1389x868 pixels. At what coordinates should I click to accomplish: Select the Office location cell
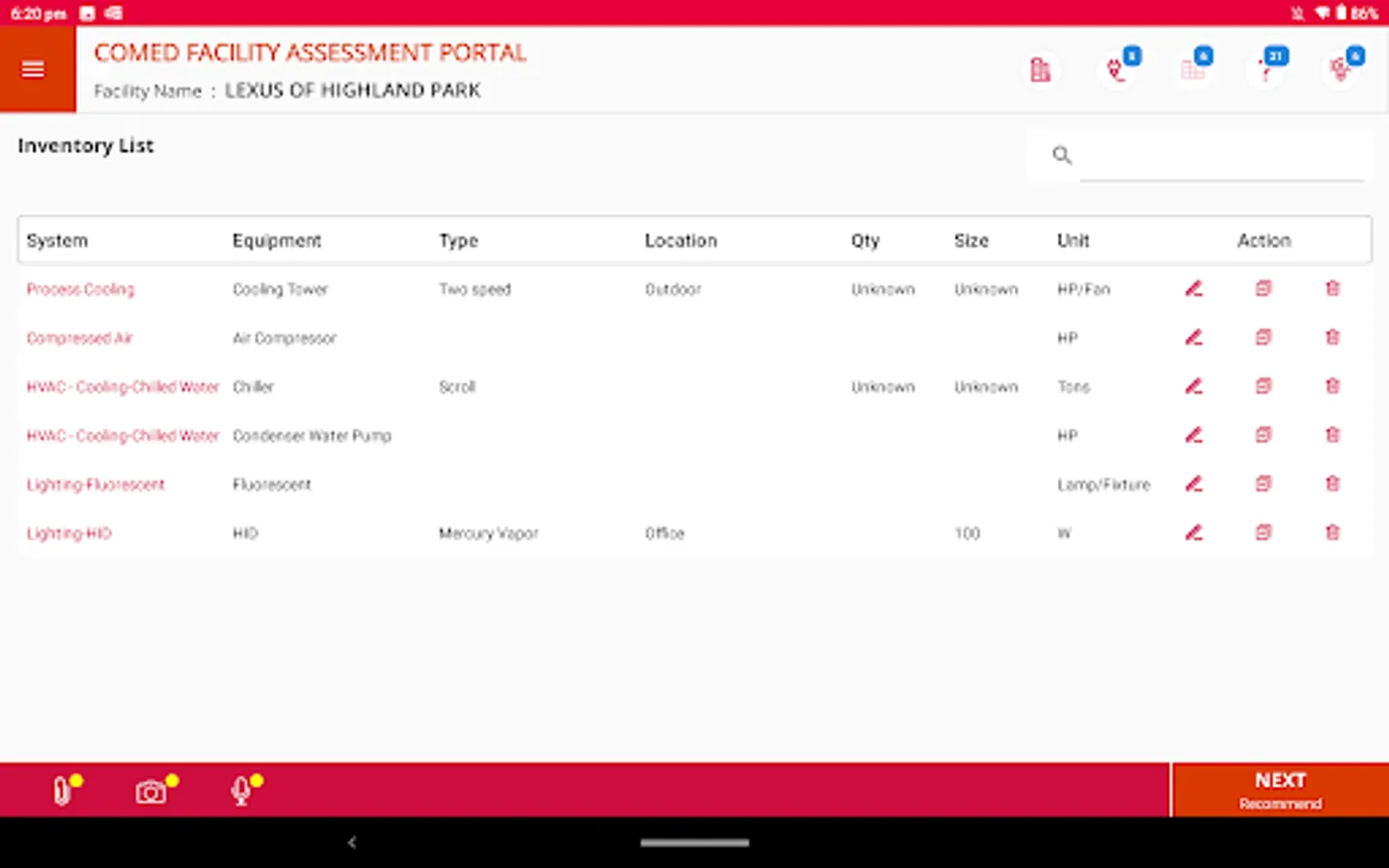(x=665, y=533)
